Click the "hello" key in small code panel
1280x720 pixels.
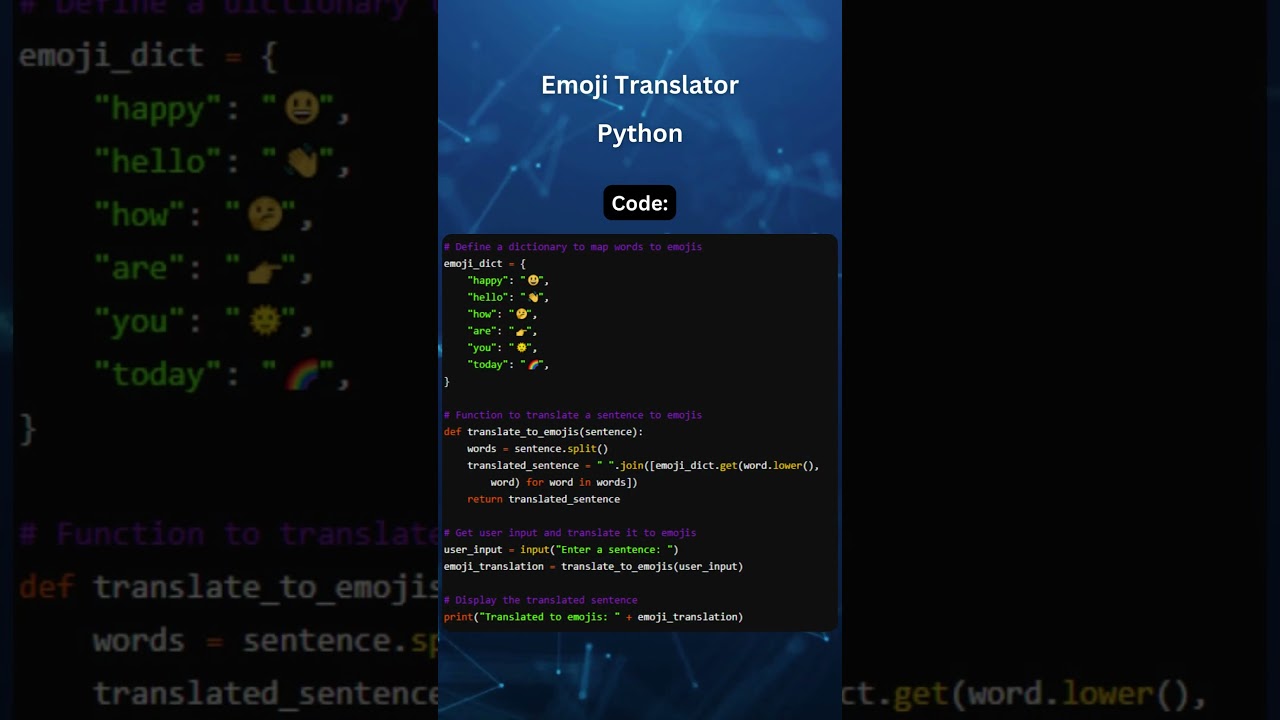click(x=486, y=298)
